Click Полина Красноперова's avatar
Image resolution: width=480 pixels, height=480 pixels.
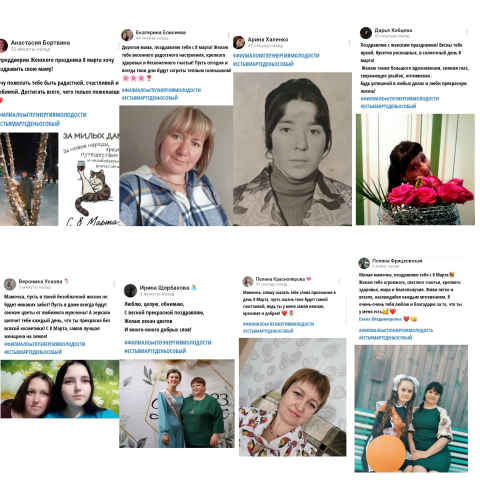(x=248, y=281)
